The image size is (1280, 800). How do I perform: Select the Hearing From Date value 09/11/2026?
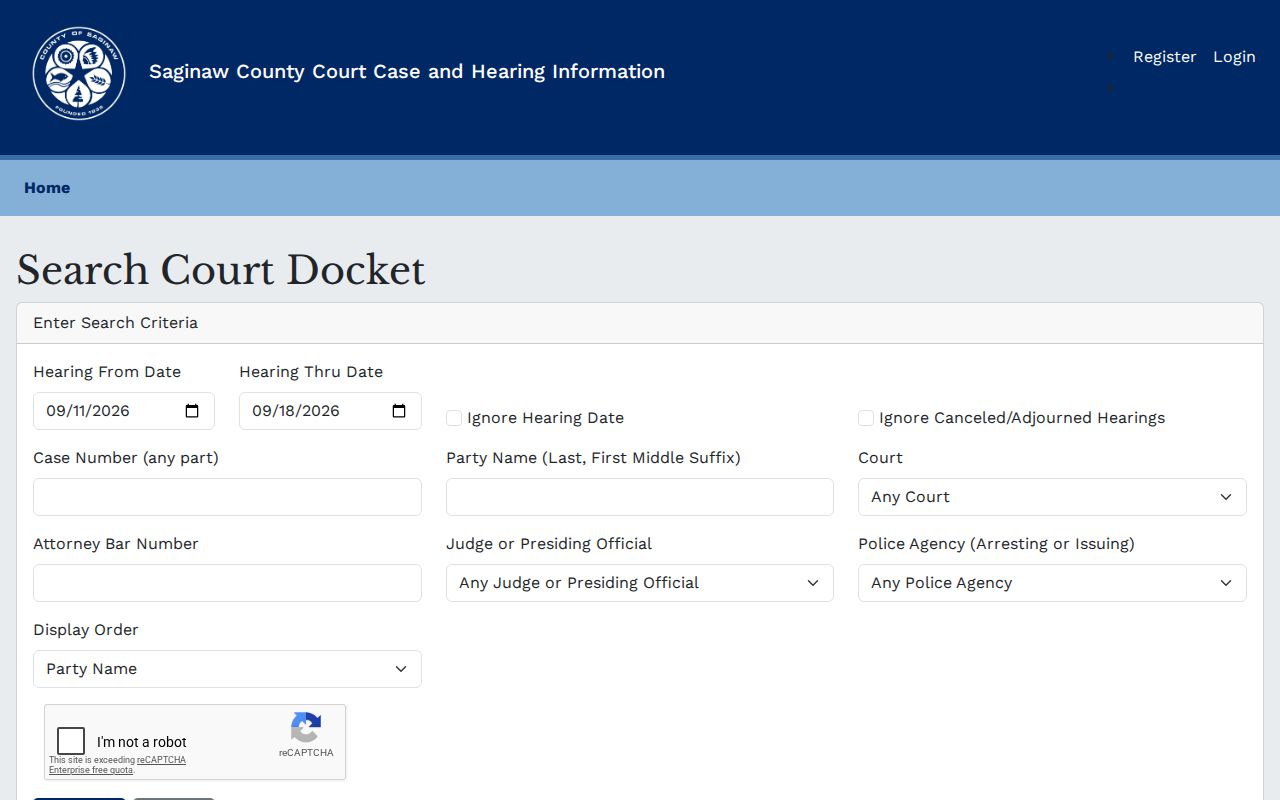88,411
